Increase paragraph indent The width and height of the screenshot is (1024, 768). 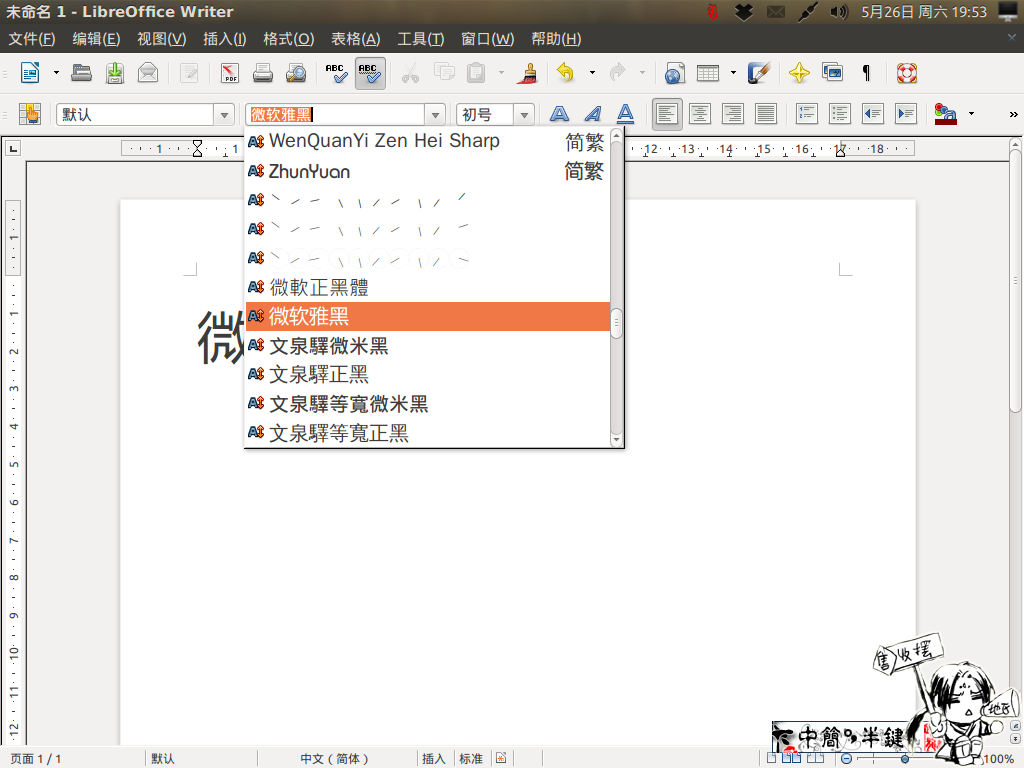click(906, 114)
